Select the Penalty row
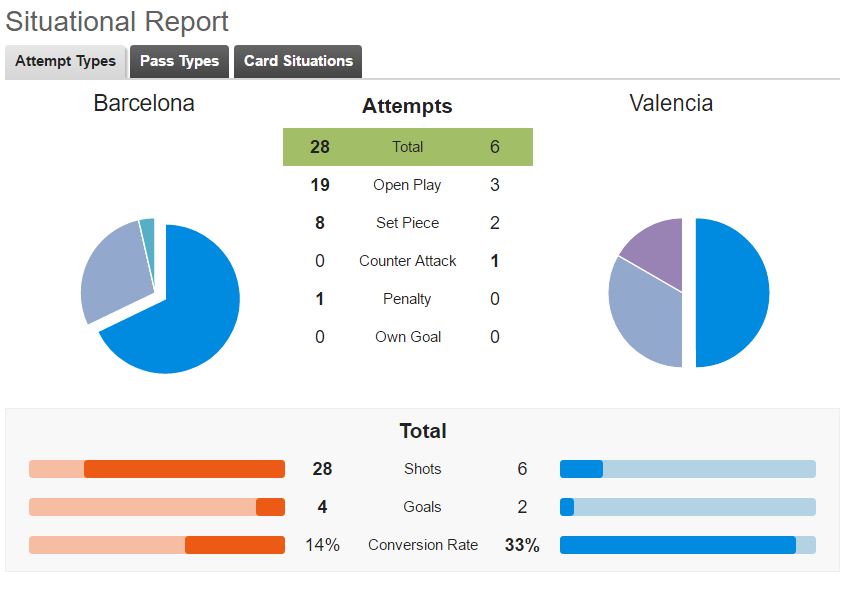The image size is (852, 590). [x=408, y=299]
